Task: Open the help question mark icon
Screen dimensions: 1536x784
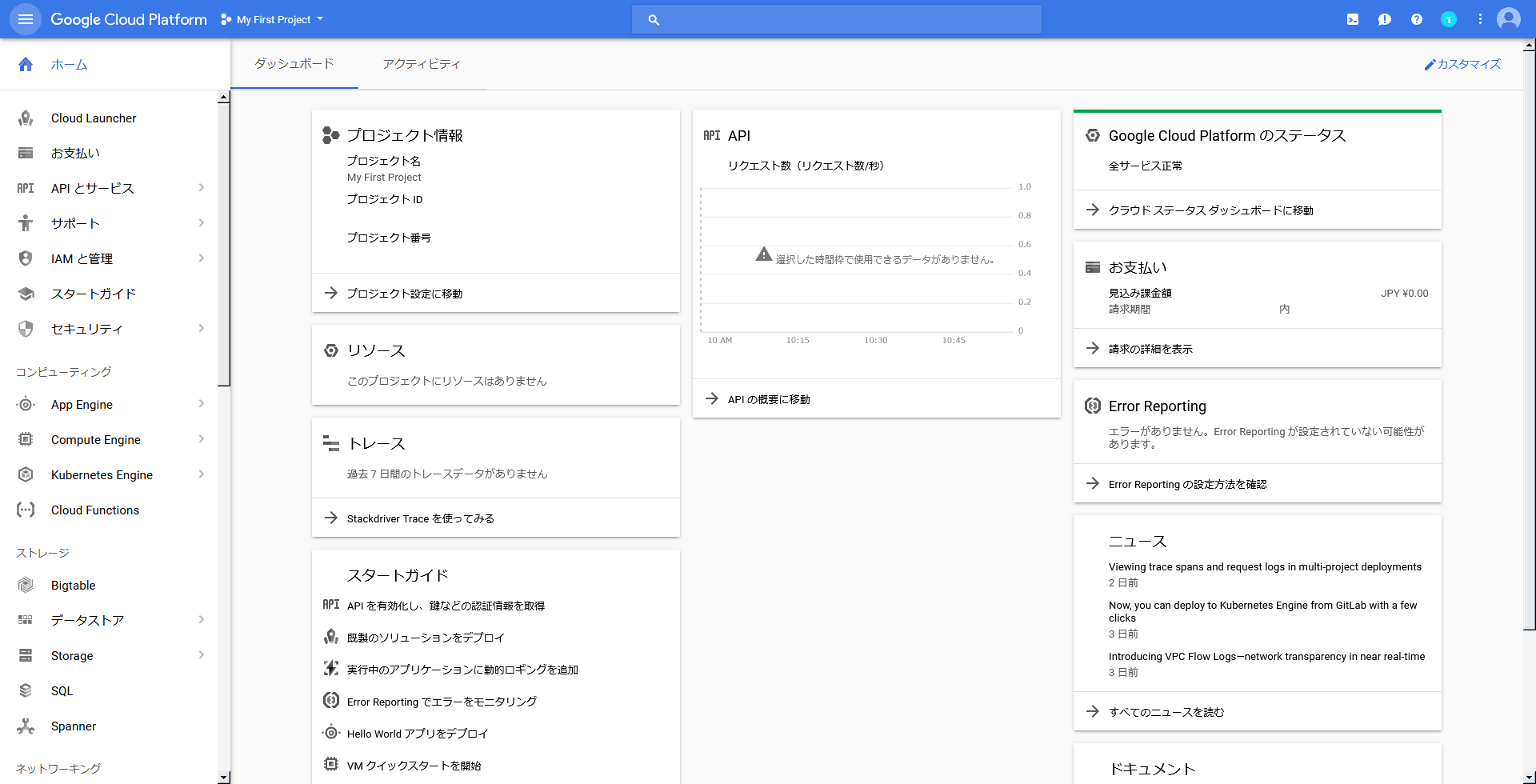Action: coord(1416,19)
